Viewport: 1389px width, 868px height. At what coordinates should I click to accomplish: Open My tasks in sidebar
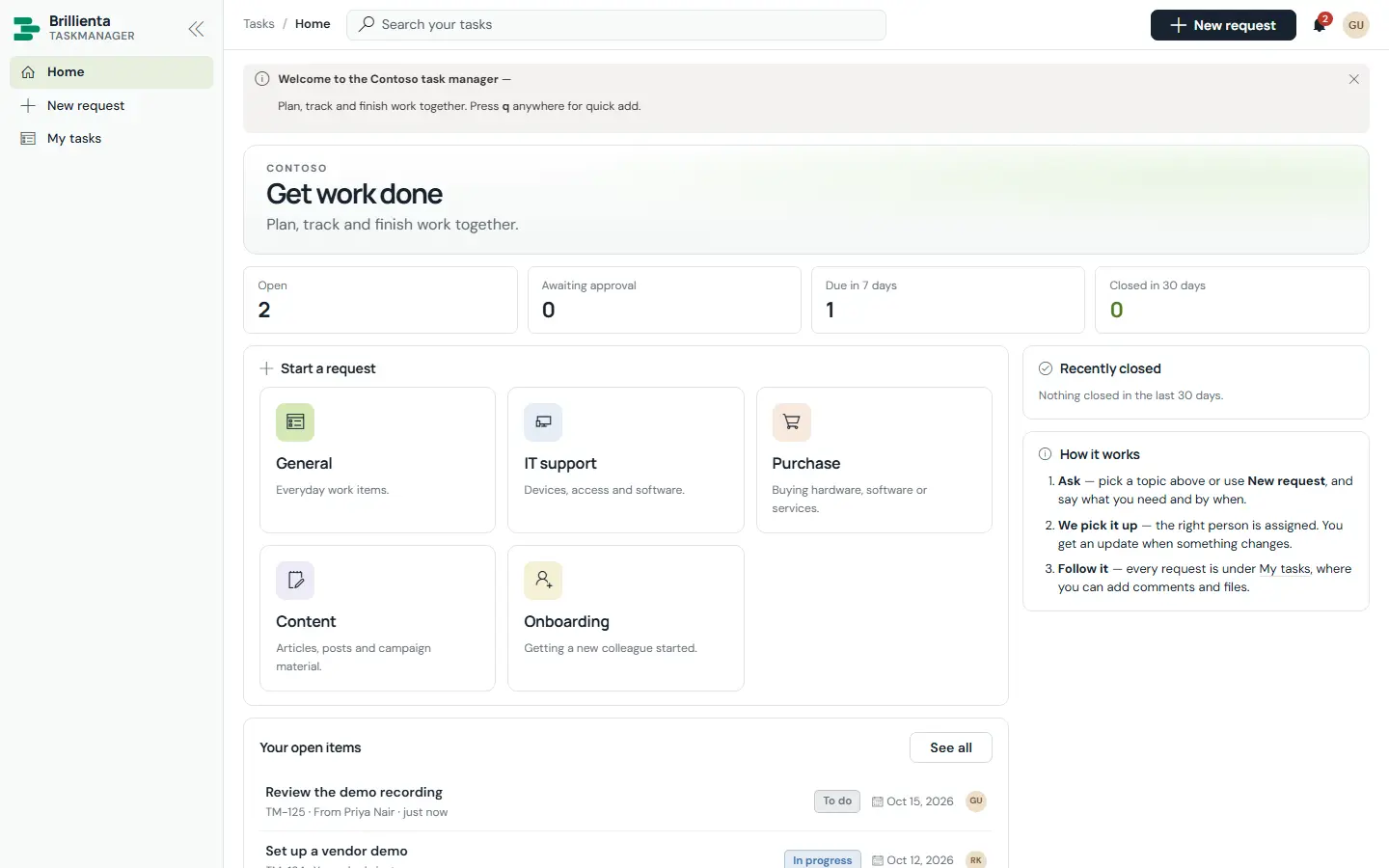(x=112, y=139)
